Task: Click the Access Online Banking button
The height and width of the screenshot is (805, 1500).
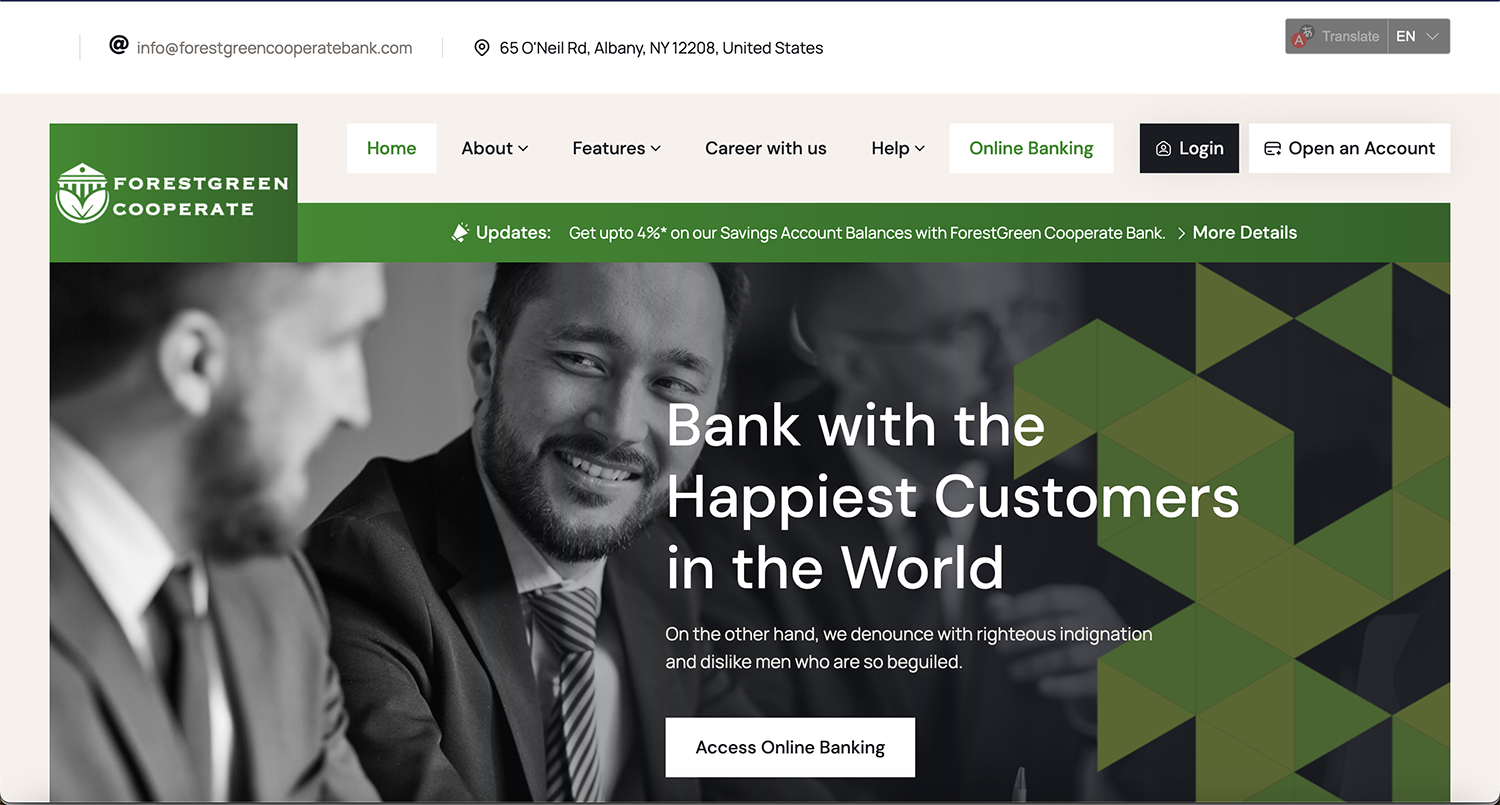Action: coord(790,747)
